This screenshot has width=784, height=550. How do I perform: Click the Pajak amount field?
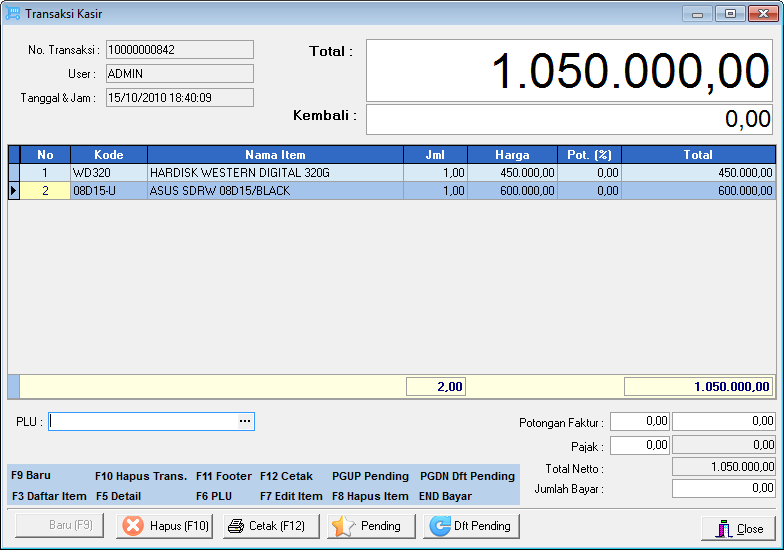click(x=724, y=445)
